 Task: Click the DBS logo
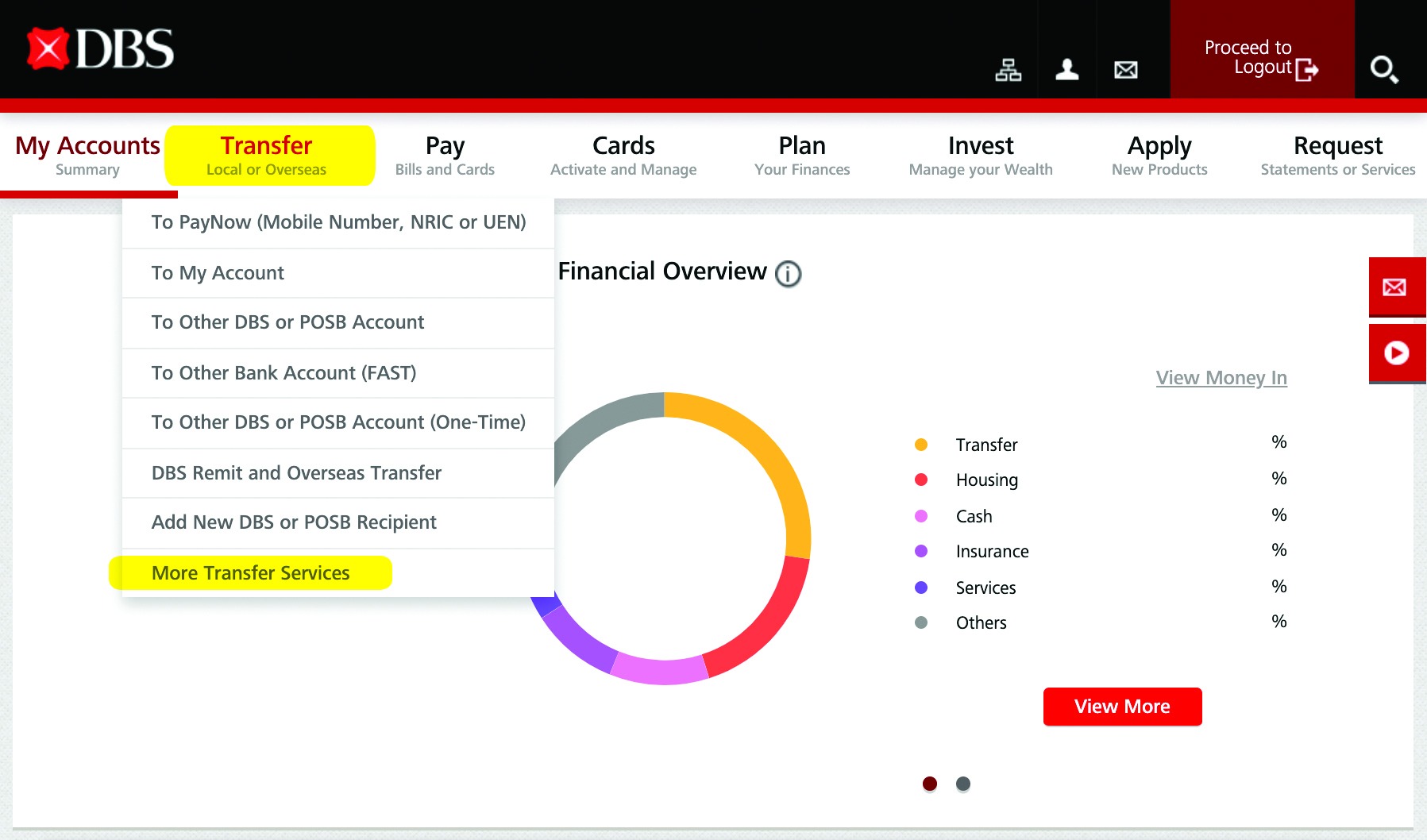[100, 49]
